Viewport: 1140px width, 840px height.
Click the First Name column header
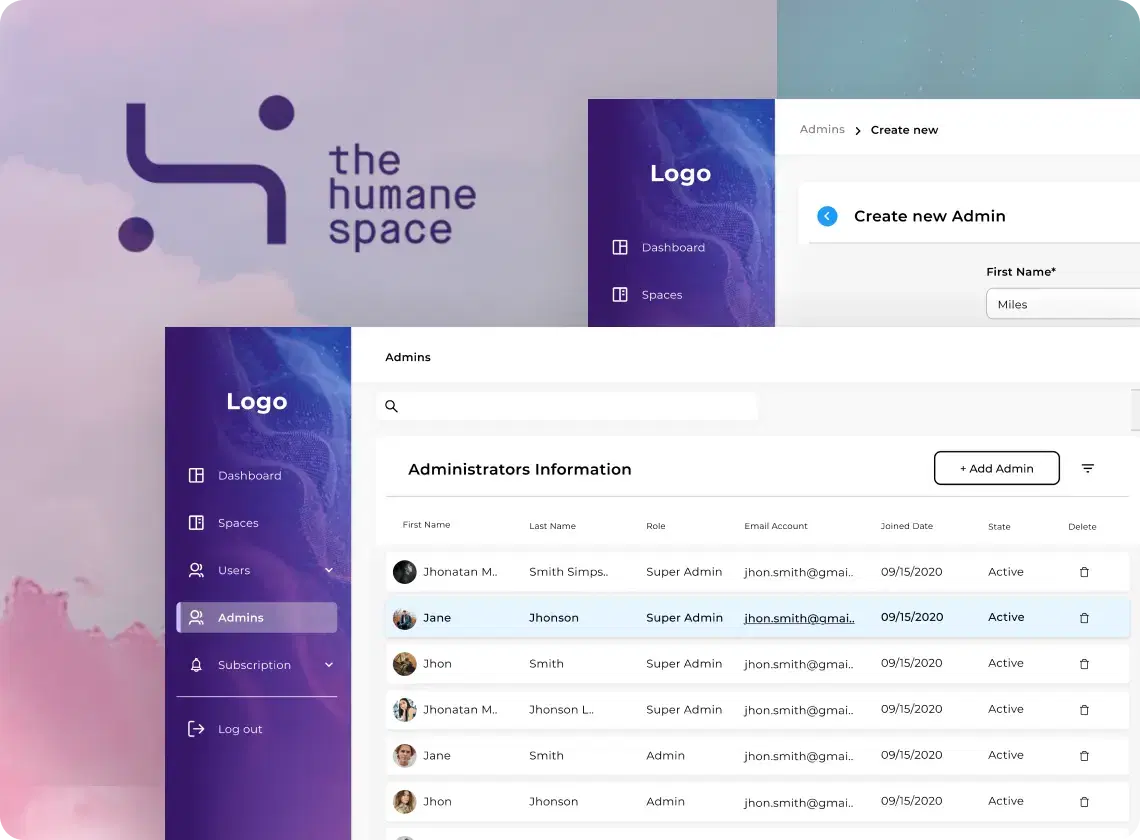426,525
